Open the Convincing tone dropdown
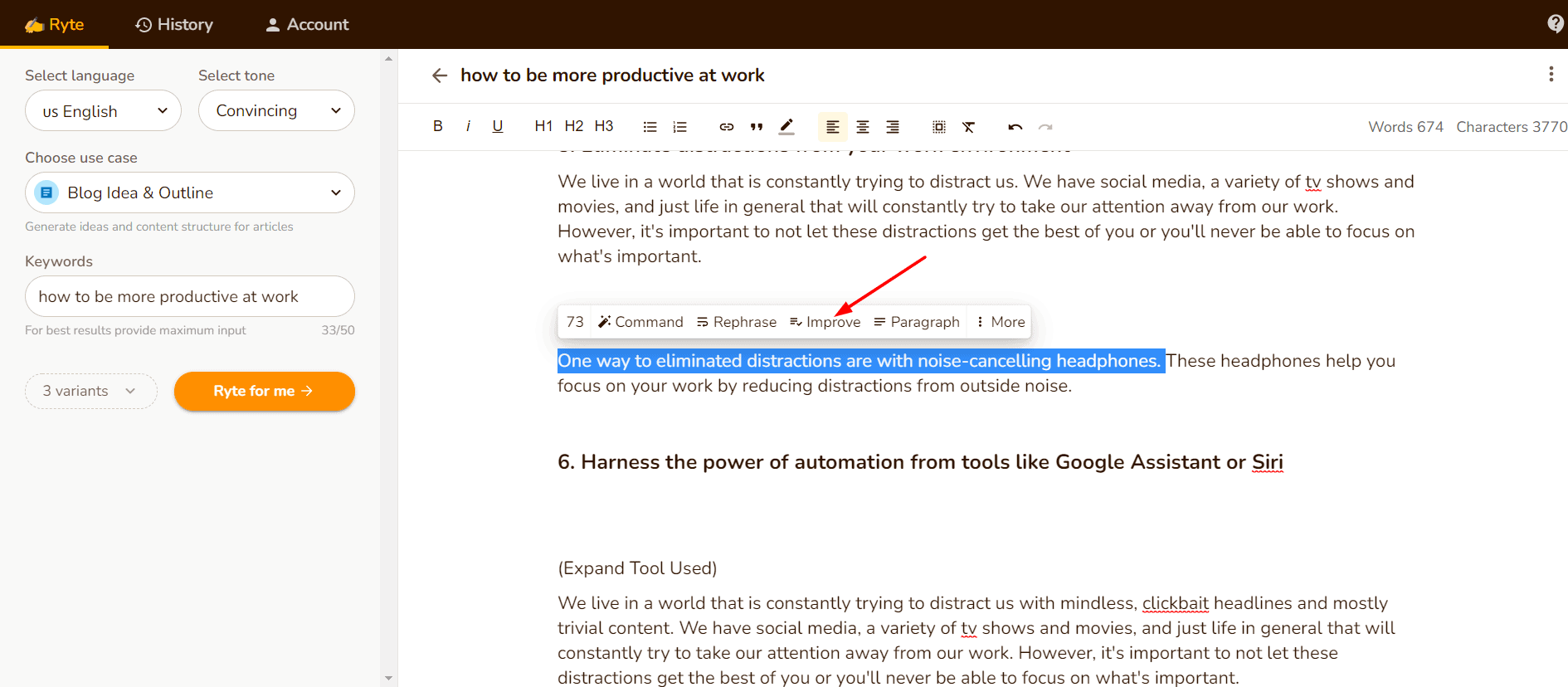This screenshot has width=1568, height=687. pos(276,111)
